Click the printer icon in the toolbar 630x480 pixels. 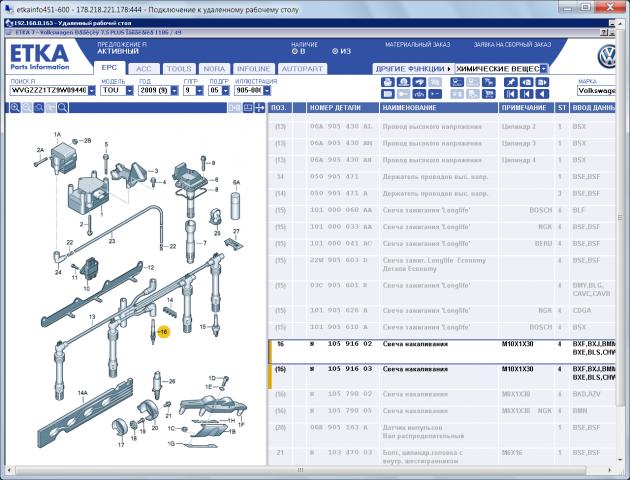click(387, 82)
